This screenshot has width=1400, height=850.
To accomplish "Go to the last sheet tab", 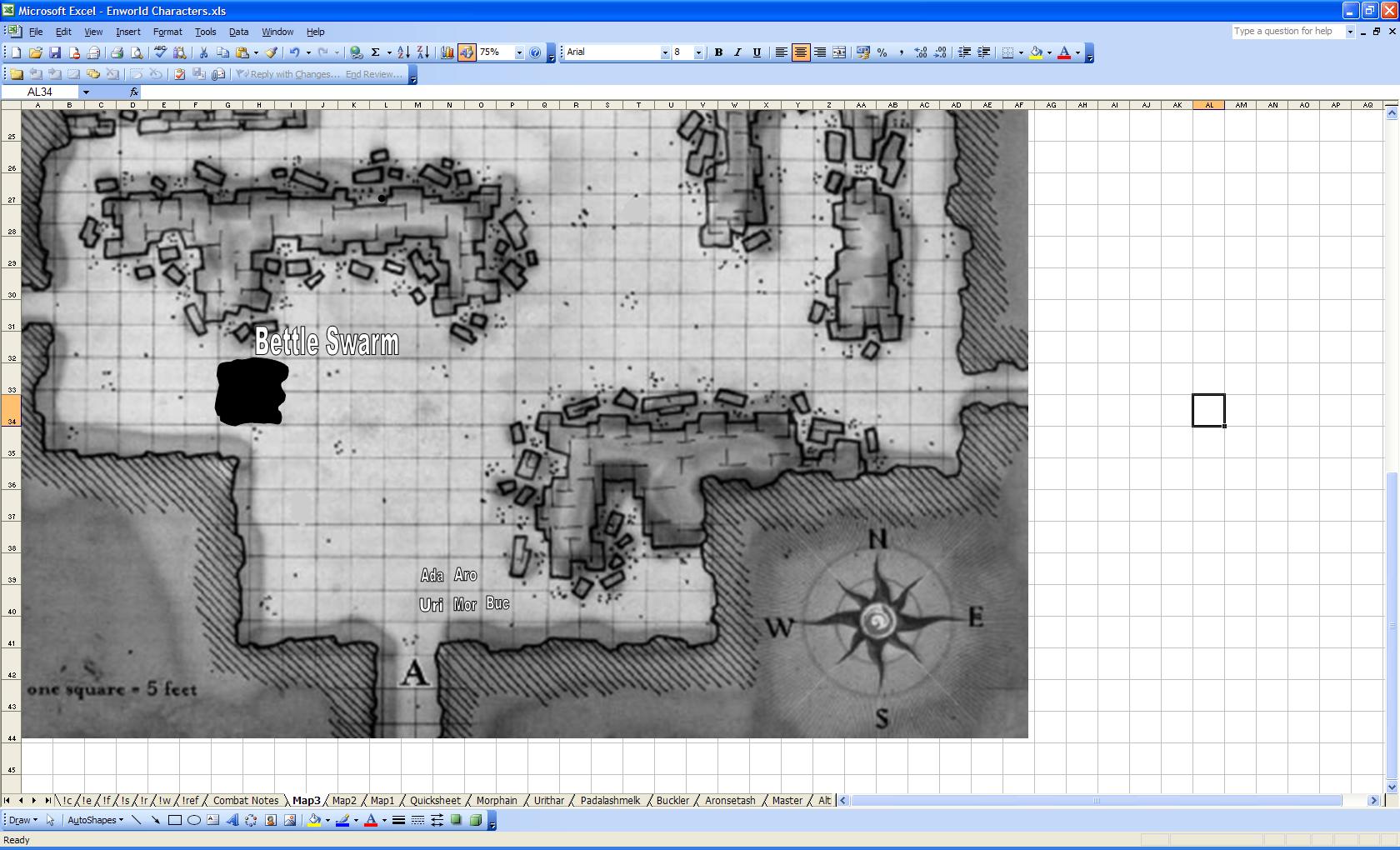I will (47, 801).
